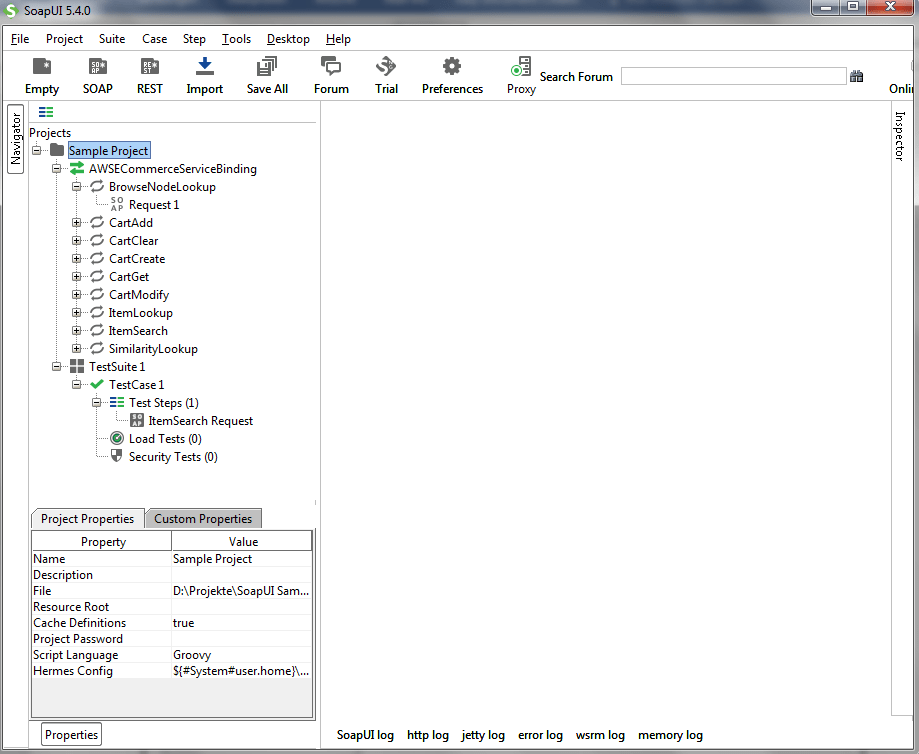Toggle the Inspector side panel
The width and height of the screenshot is (919, 754).
coord(899,135)
